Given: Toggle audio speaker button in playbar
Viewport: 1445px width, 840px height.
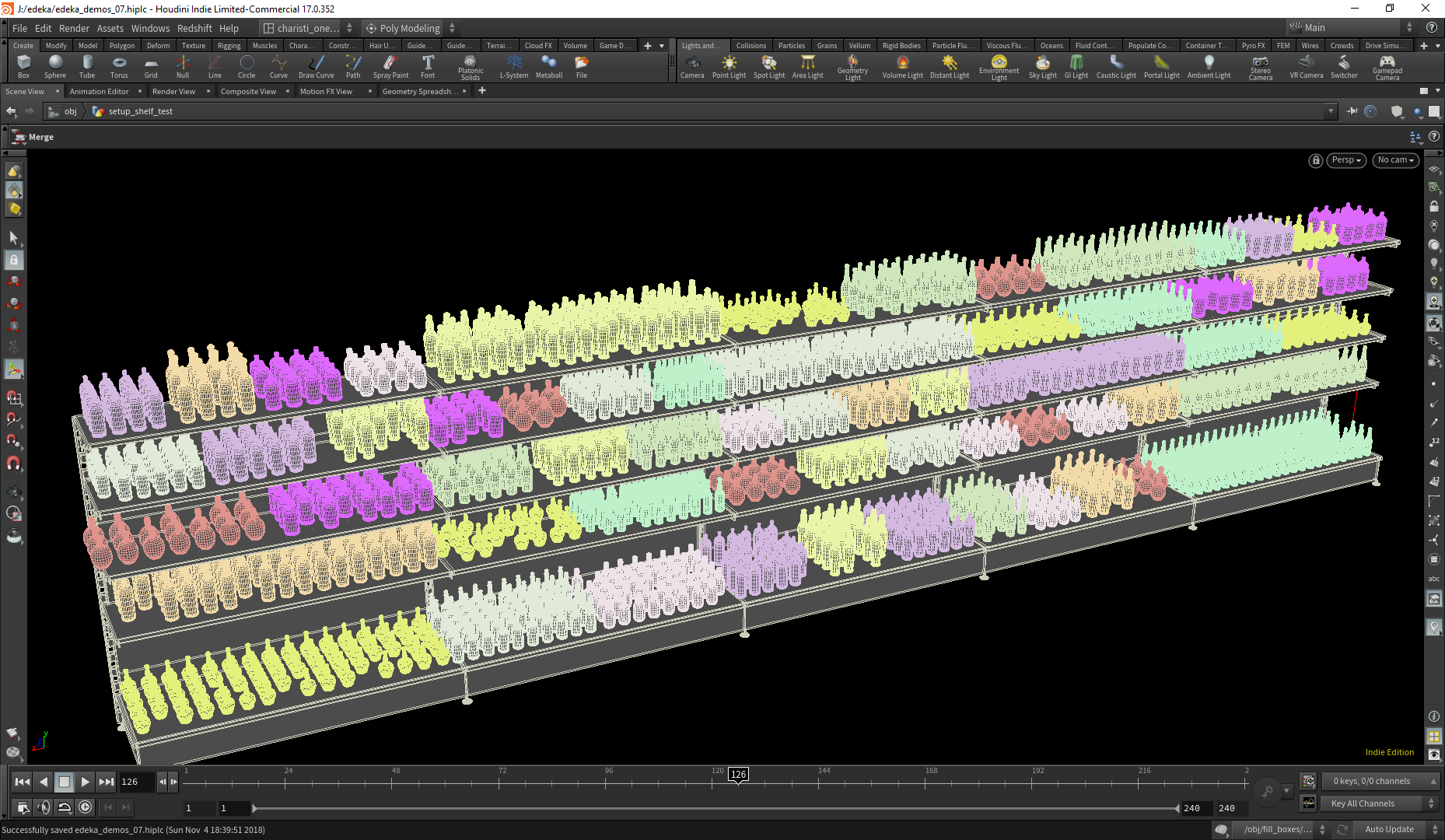Looking at the screenshot, I should (44, 807).
